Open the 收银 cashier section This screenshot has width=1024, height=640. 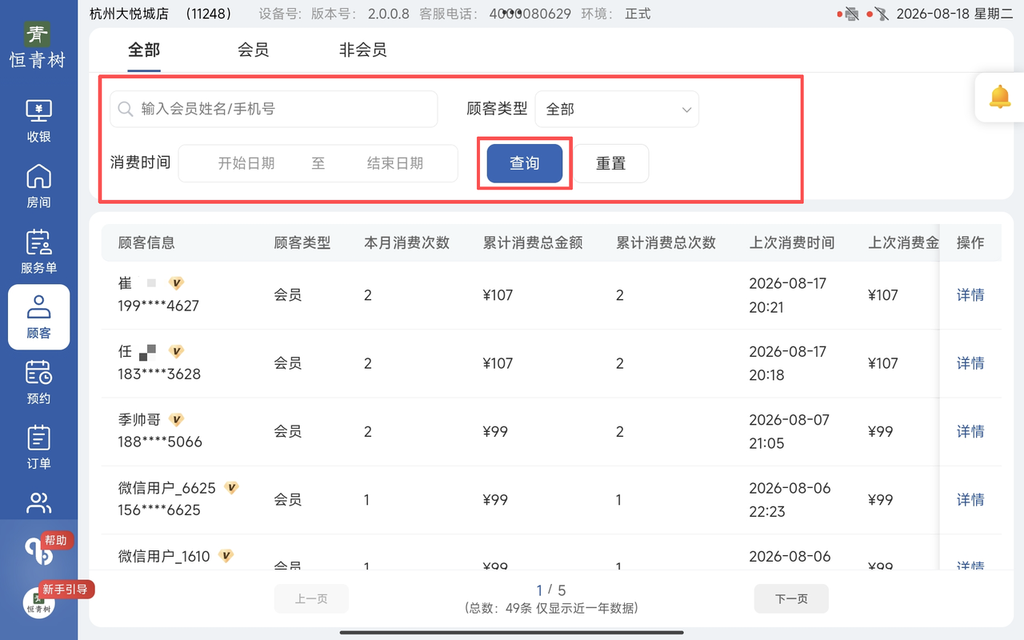tap(39, 121)
